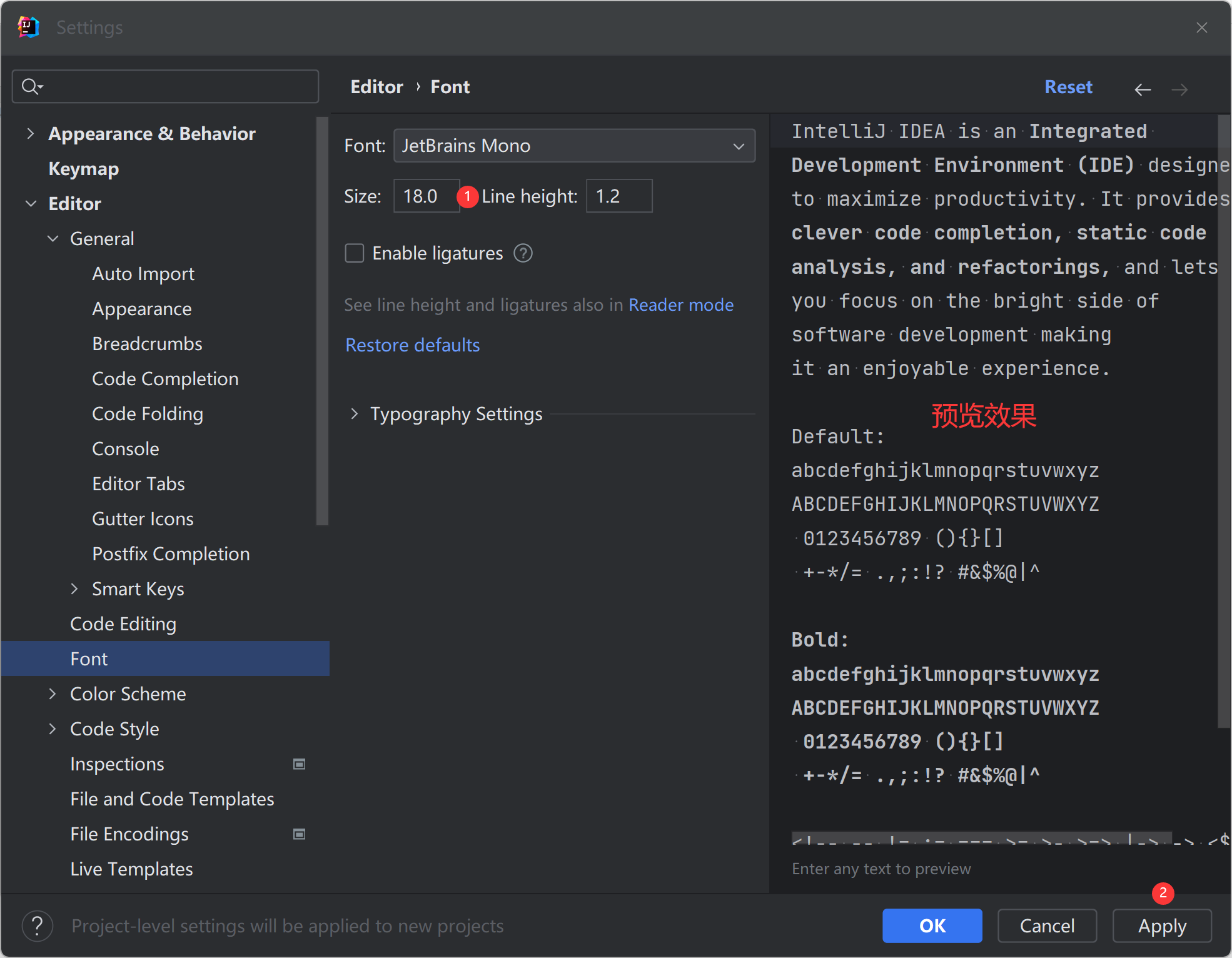
Task: Open the Reader mode link
Action: pyautogui.click(x=681, y=305)
